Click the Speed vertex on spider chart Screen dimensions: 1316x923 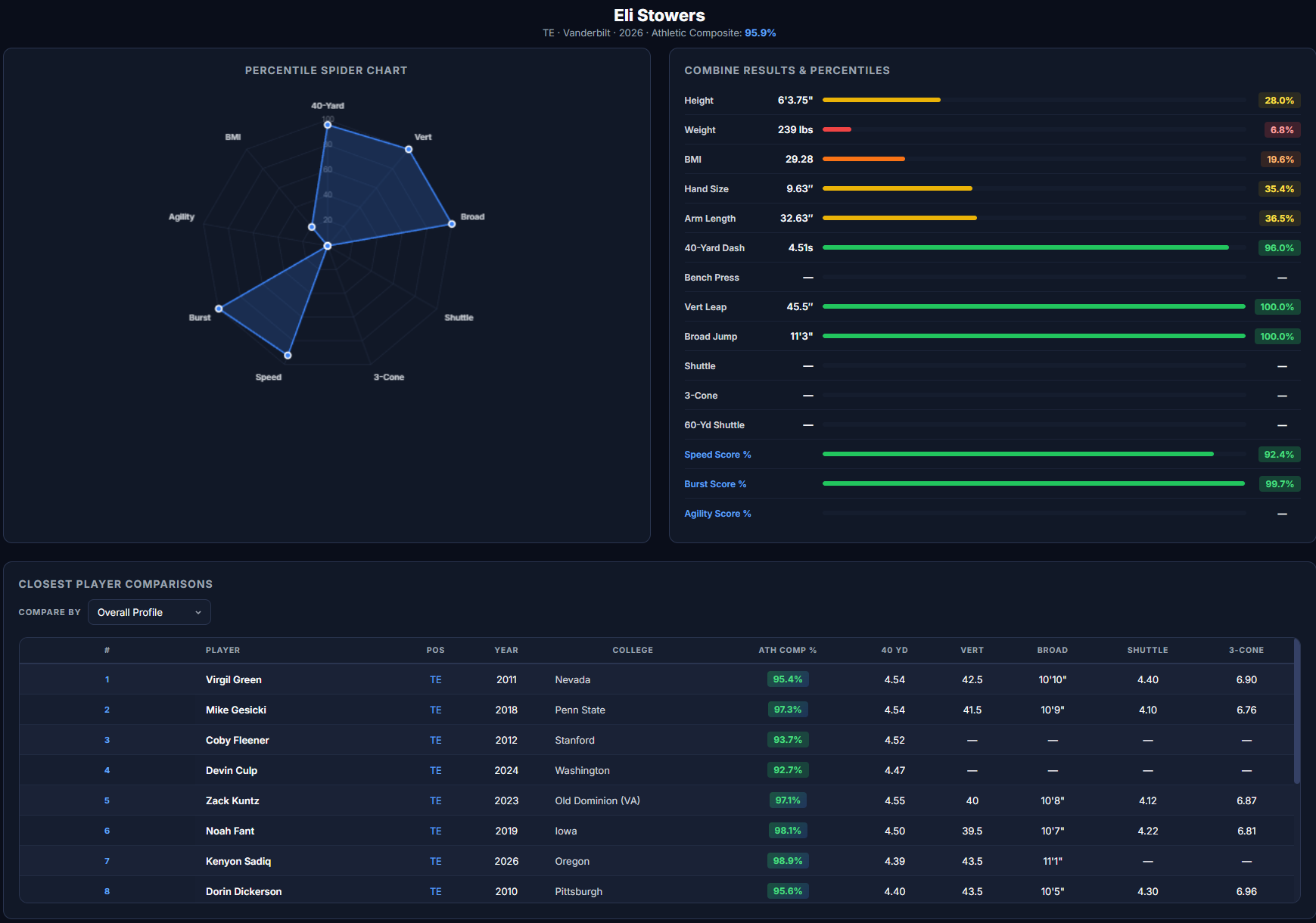288,355
